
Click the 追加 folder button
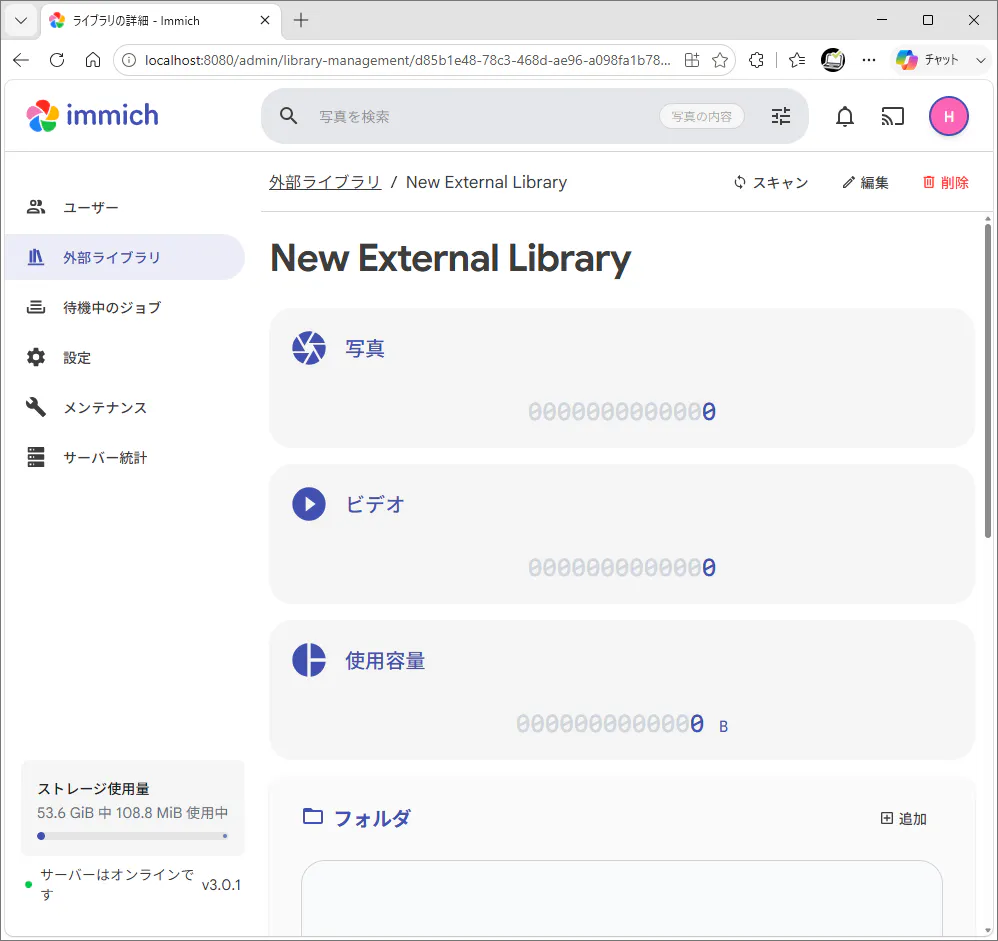[903, 818]
